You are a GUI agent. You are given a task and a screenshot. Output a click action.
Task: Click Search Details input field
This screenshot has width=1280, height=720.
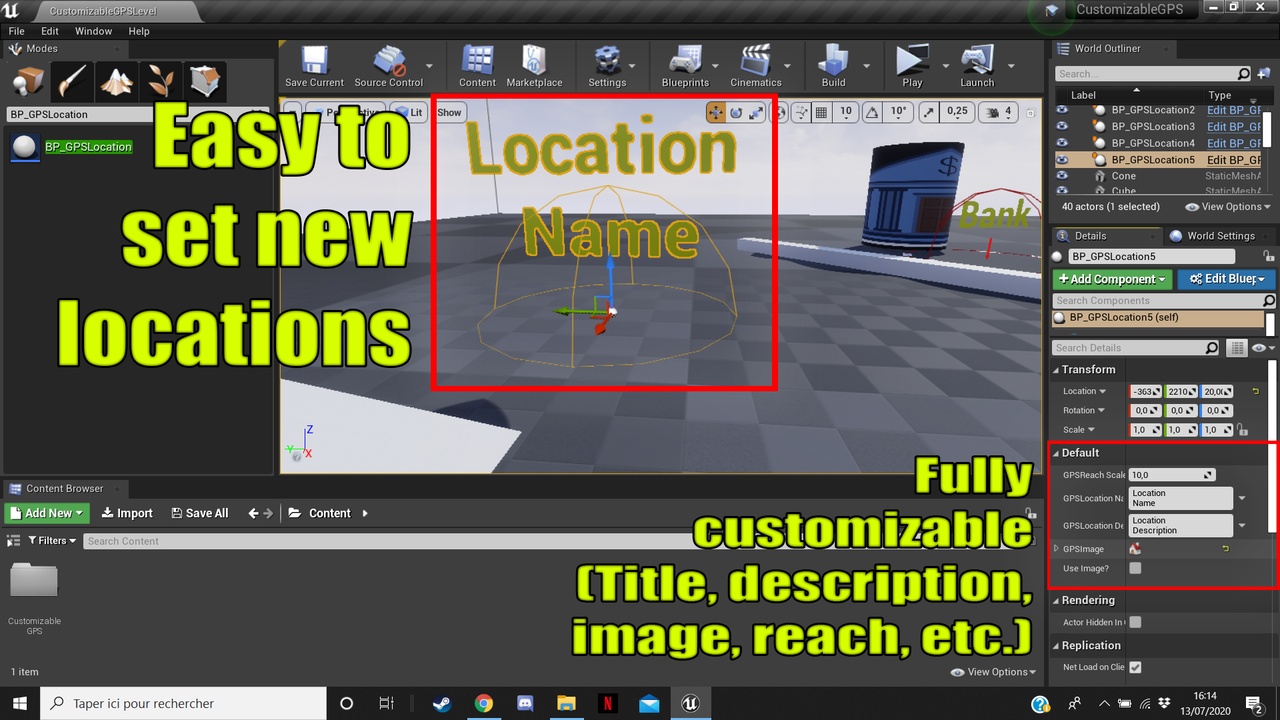tap(1137, 348)
